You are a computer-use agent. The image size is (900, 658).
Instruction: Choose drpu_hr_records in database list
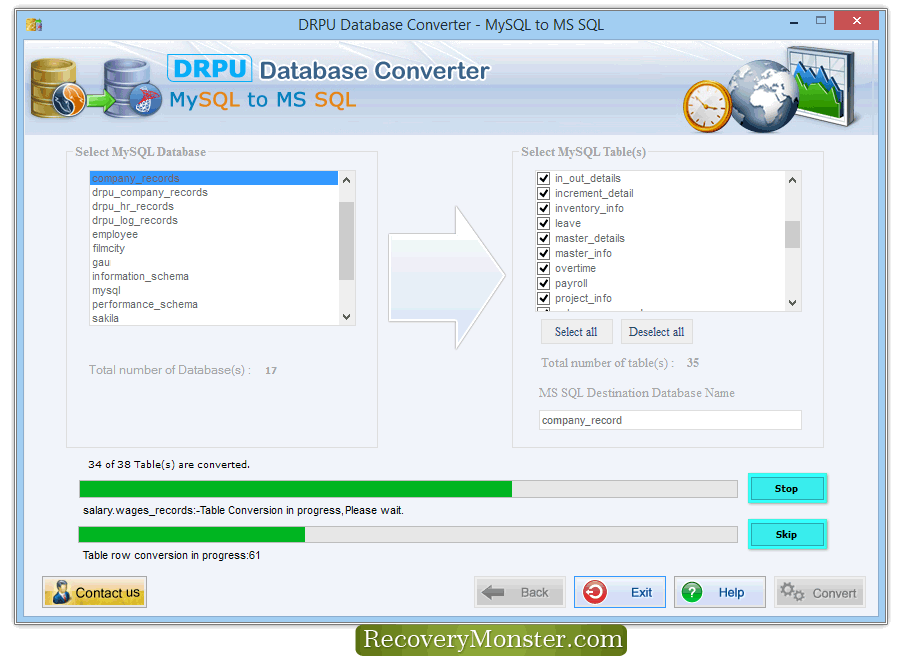coord(214,206)
